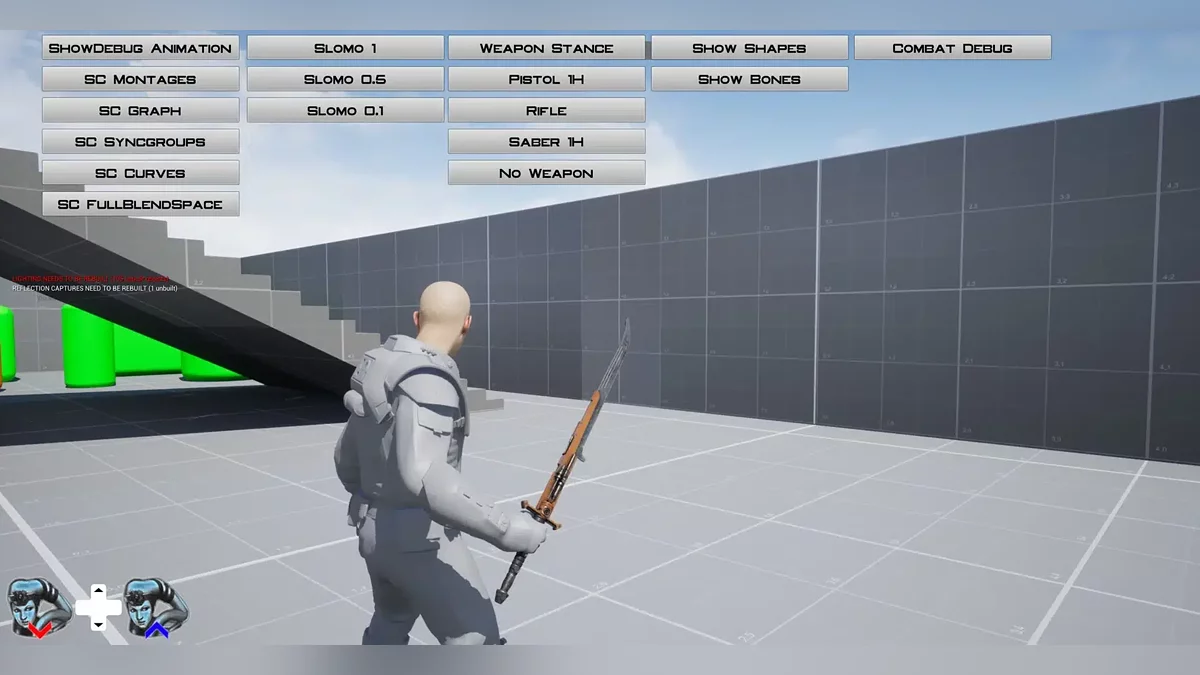Viewport: 1200px width, 675px height.
Task: Click the white D-pad icon
Action: [x=98, y=607]
